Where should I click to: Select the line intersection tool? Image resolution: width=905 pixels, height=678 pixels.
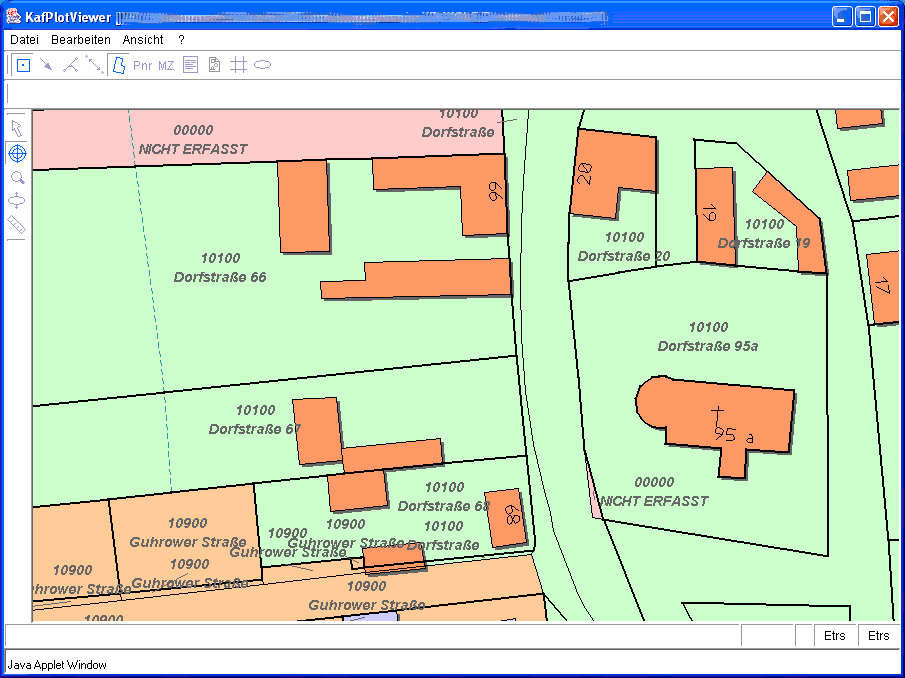(70, 66)
